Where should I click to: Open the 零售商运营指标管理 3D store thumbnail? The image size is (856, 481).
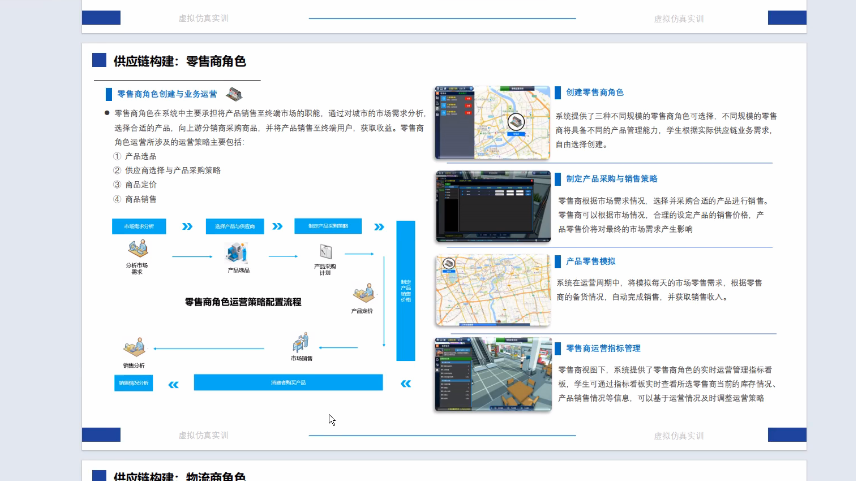pos(492,374)
